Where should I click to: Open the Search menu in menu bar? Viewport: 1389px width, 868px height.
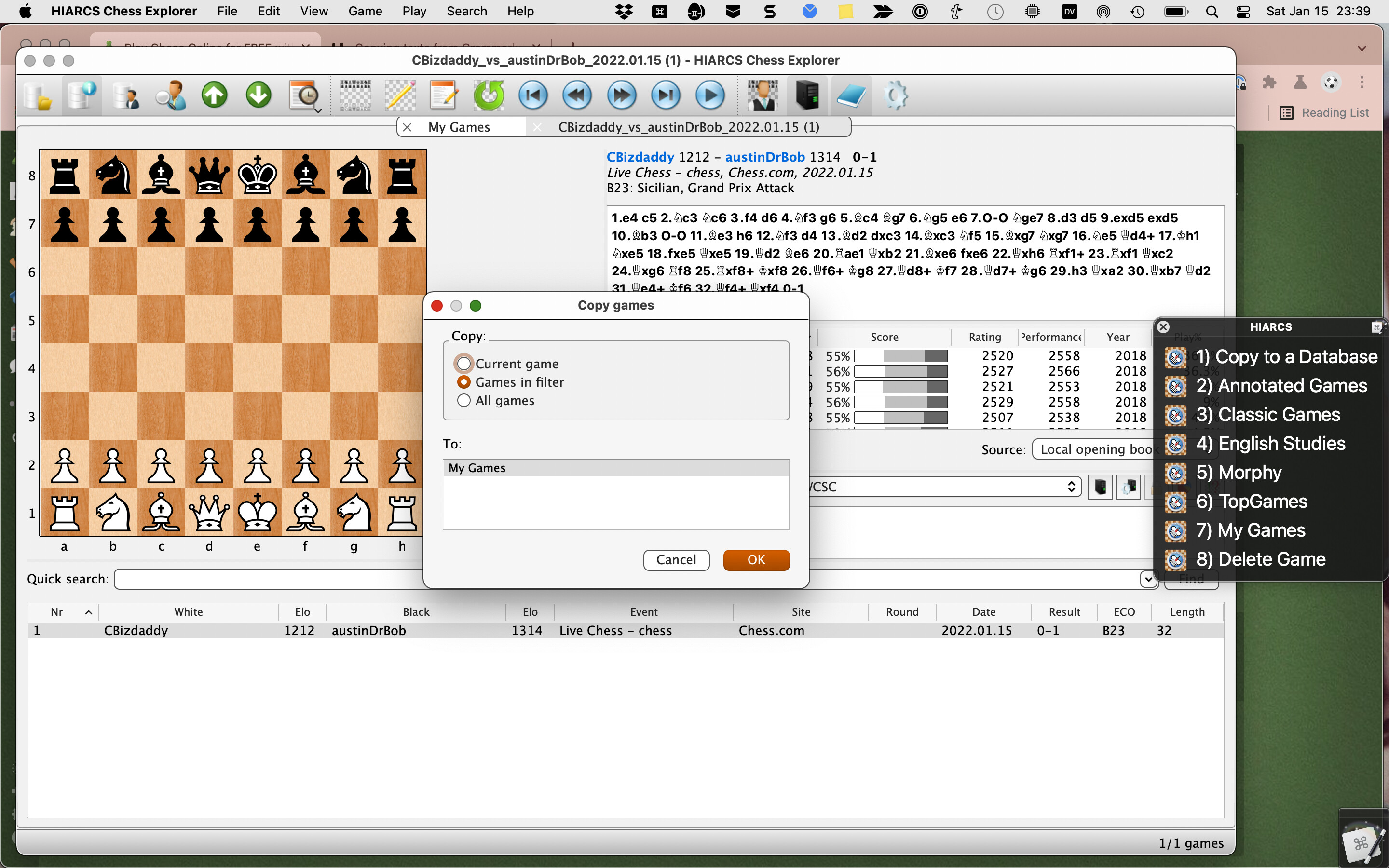pyautogui.click(x=466, y=12)
